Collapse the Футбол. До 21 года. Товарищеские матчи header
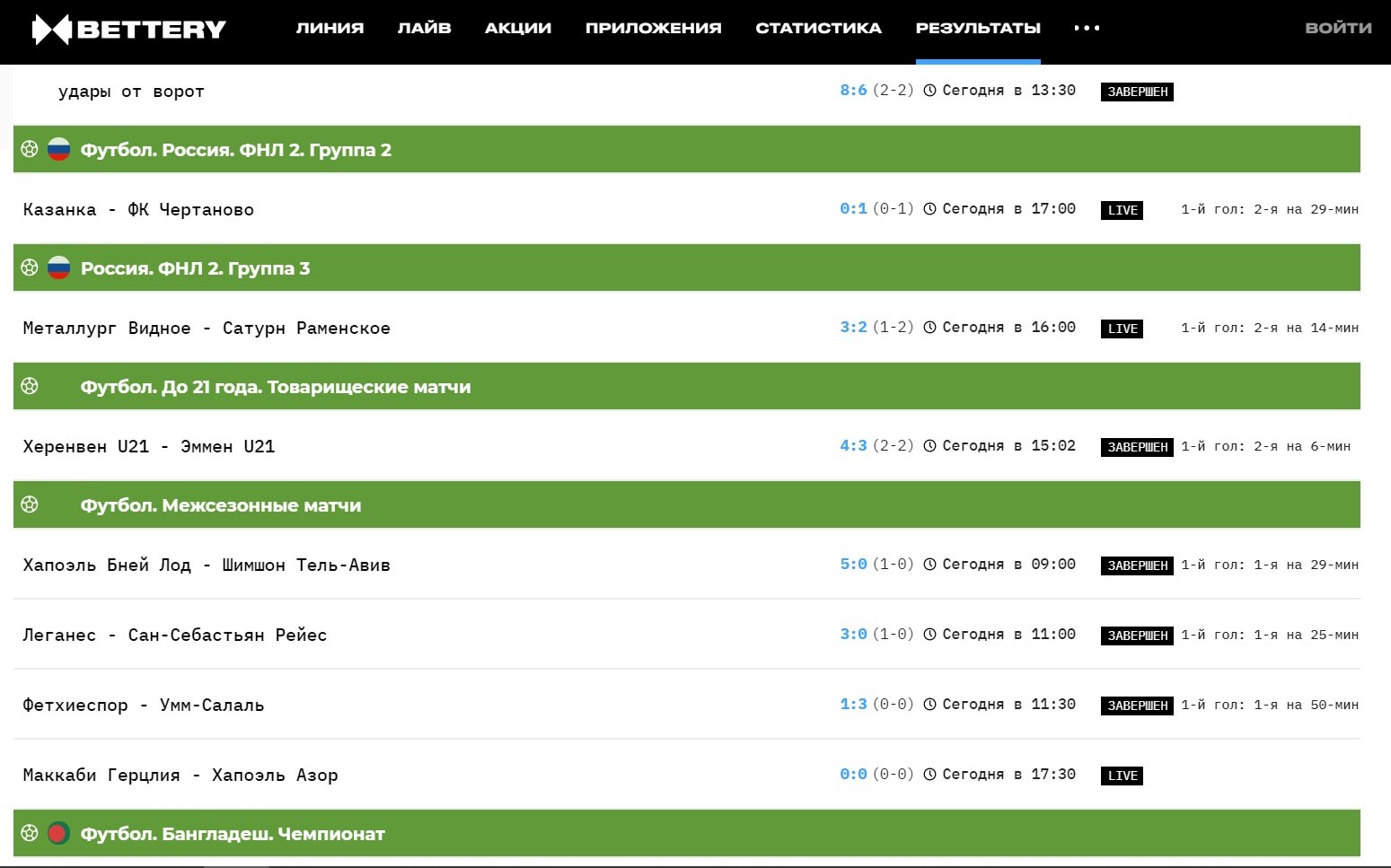This screenshot has height=868, width=1391. 687,386
